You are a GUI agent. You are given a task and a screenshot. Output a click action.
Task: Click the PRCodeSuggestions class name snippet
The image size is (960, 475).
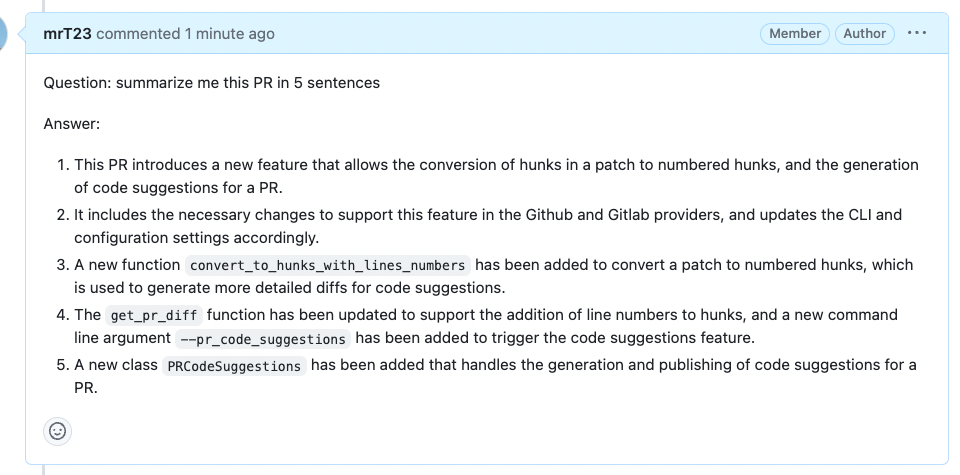coord(234,366)
